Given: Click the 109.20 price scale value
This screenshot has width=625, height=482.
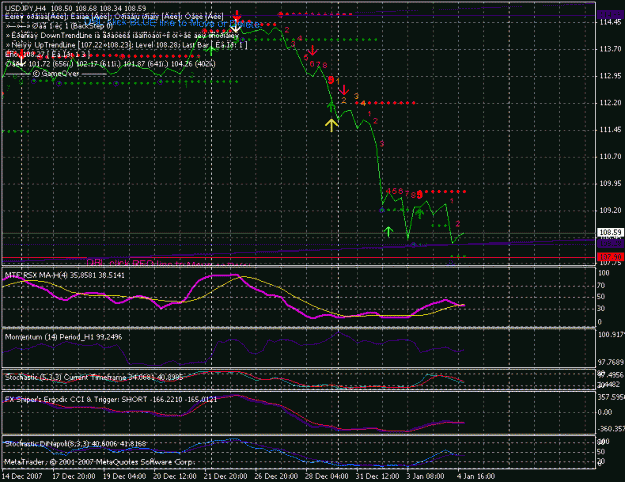Looking at the screenshot, I should point(610,210).
